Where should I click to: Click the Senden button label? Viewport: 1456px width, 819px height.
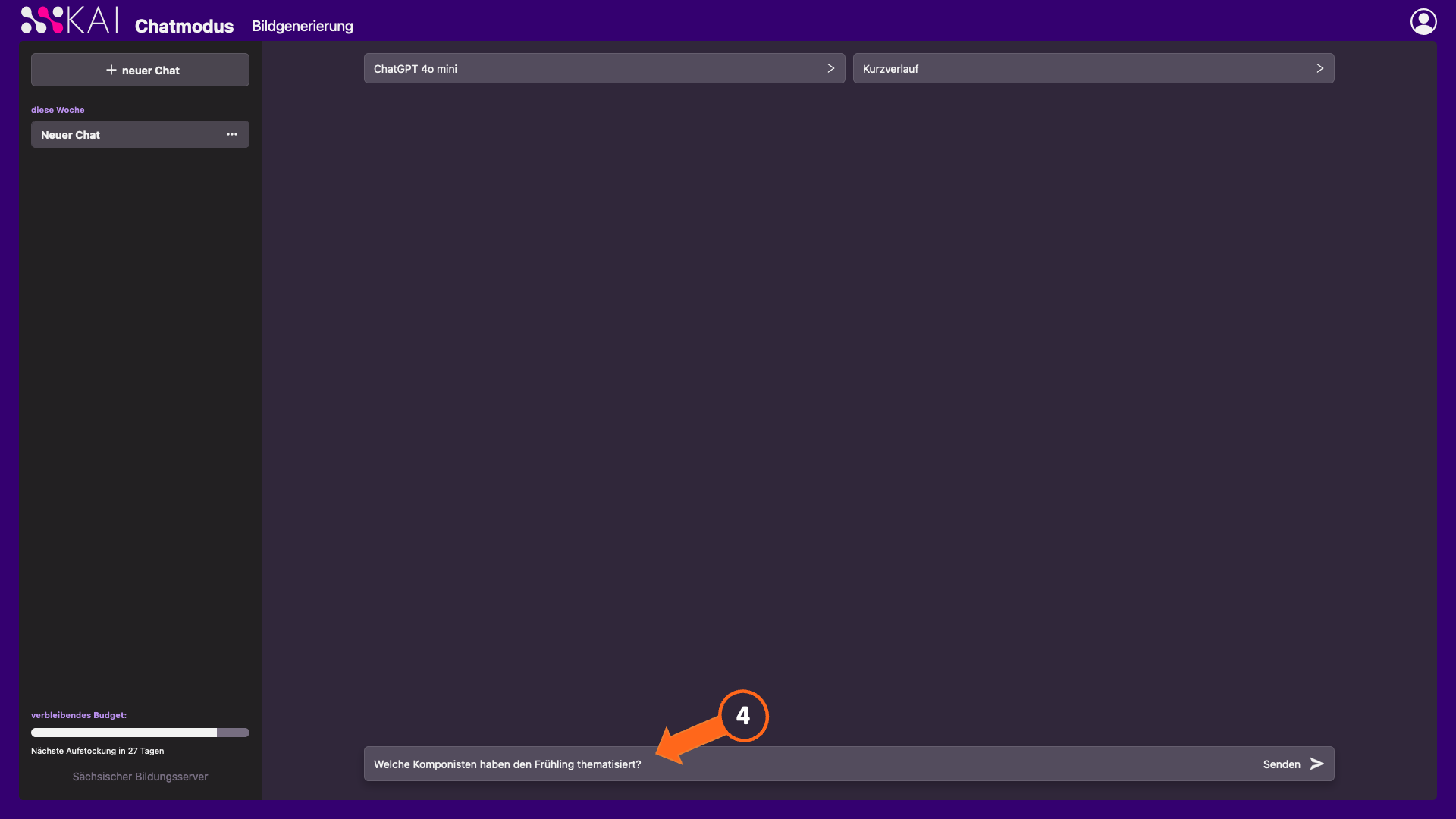click(x=1282, y=764)
